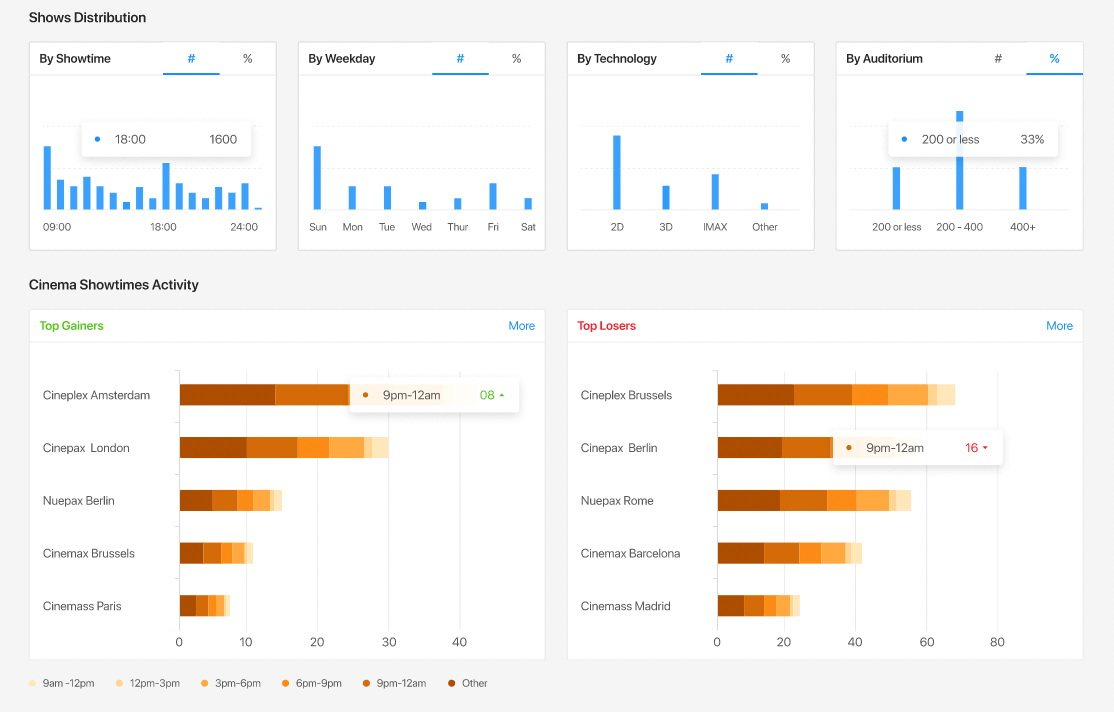This screenshot has width=1114, height=712.
Task: Switch By Technology chart to % view
Action: point(785,59)
